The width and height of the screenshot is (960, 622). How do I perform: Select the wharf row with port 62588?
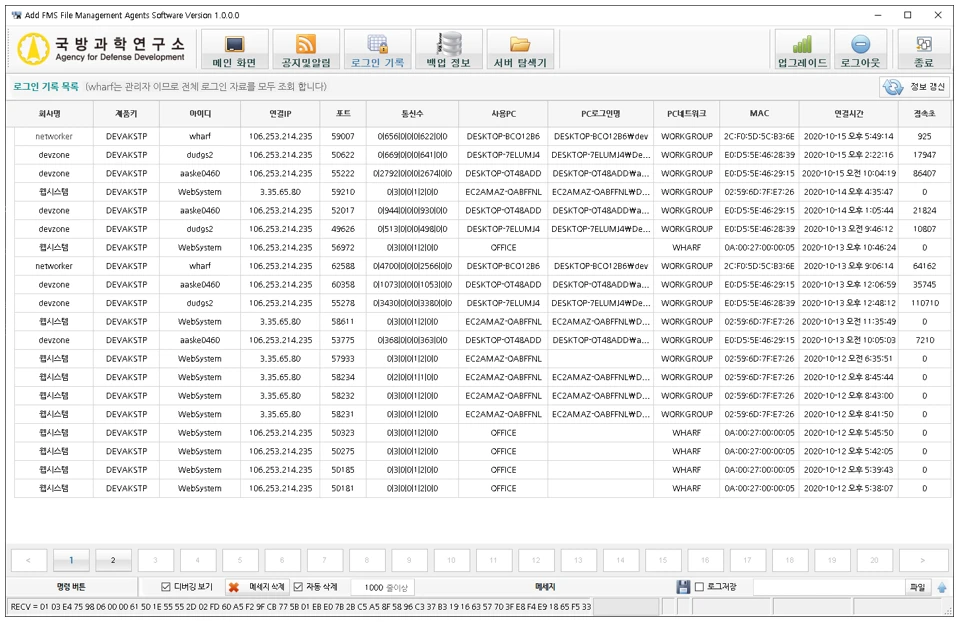pos(482,266)
